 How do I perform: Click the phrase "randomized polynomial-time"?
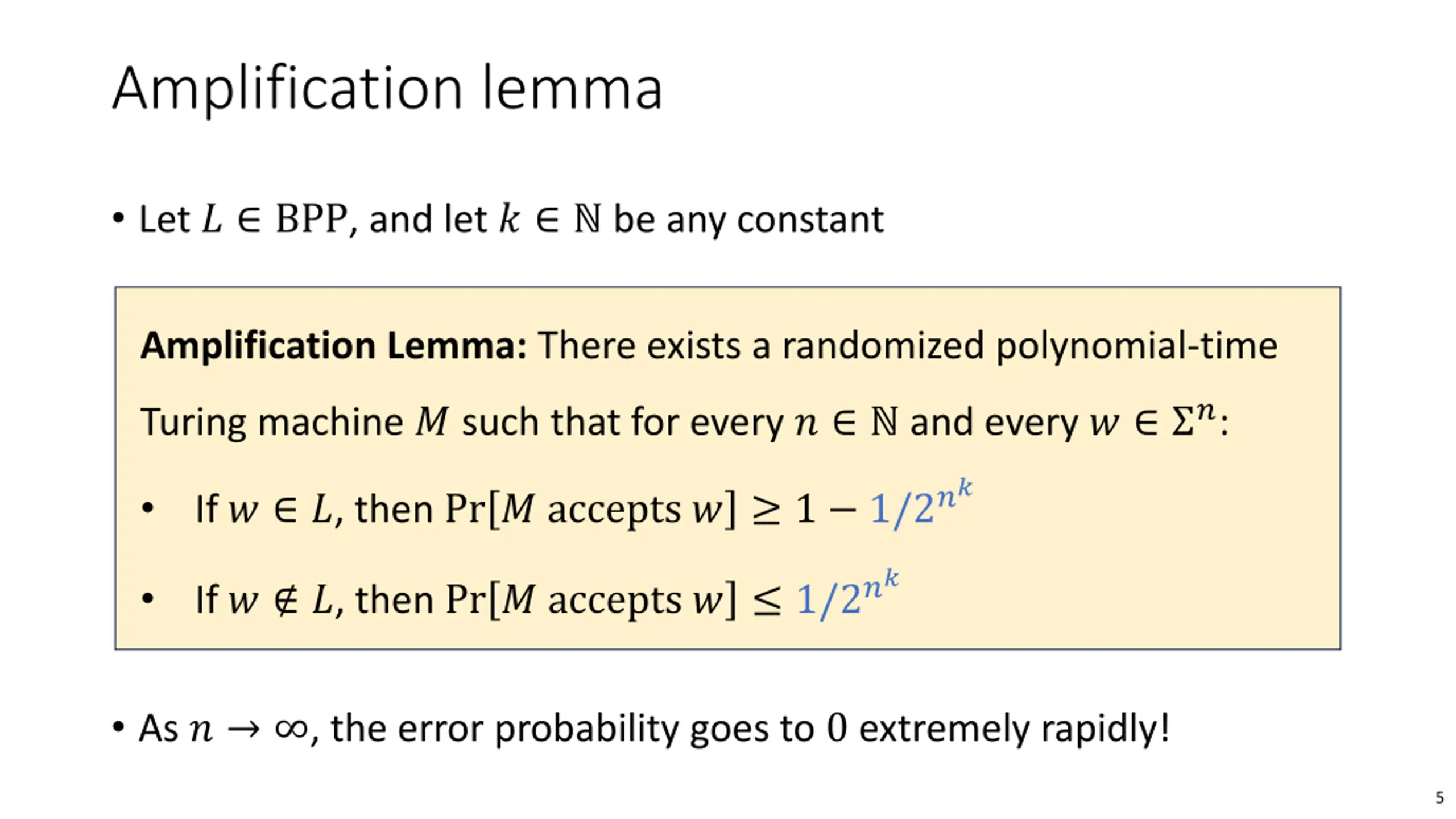point(1030,345)
